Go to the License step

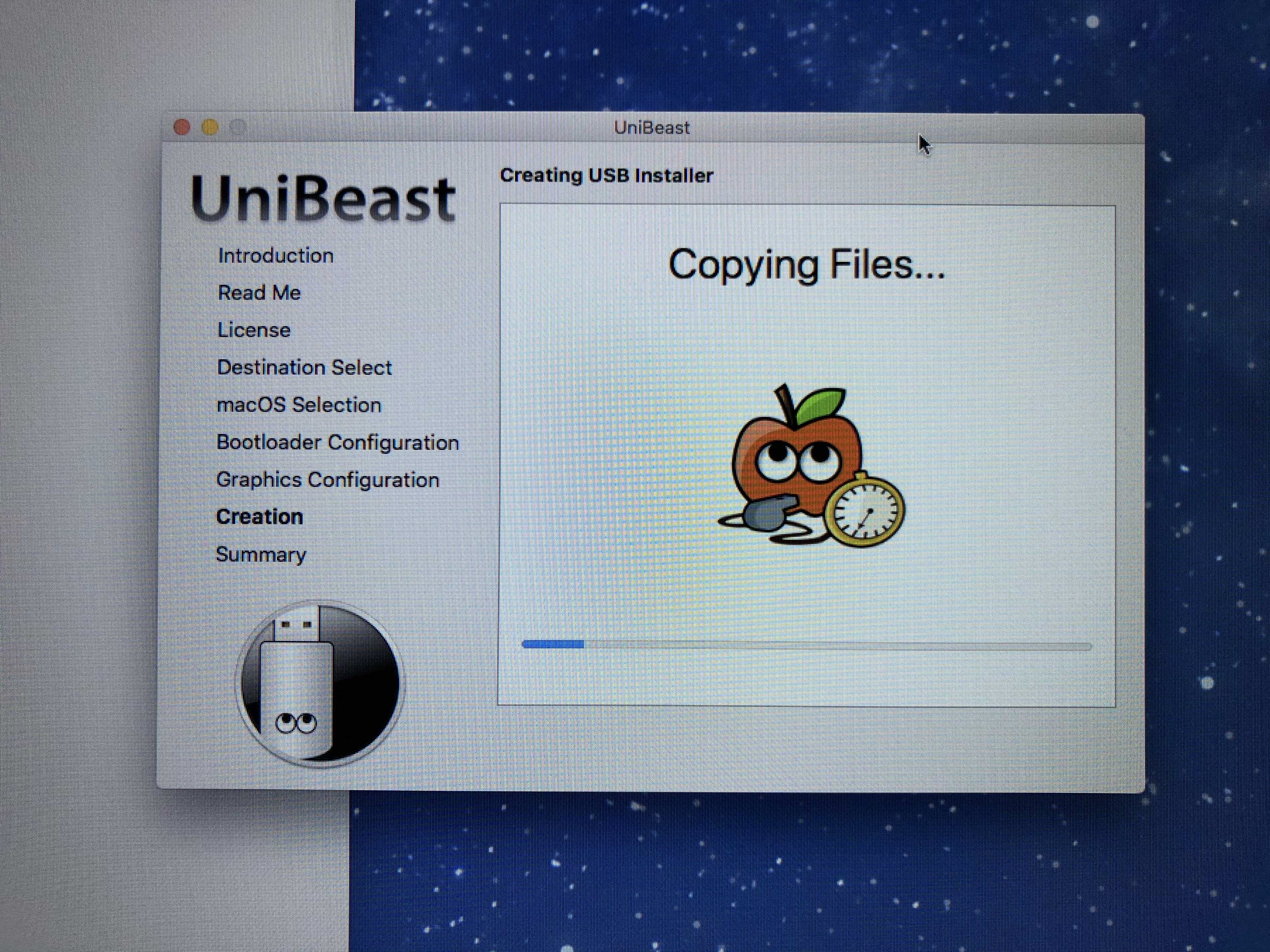(x=254, y=330)
